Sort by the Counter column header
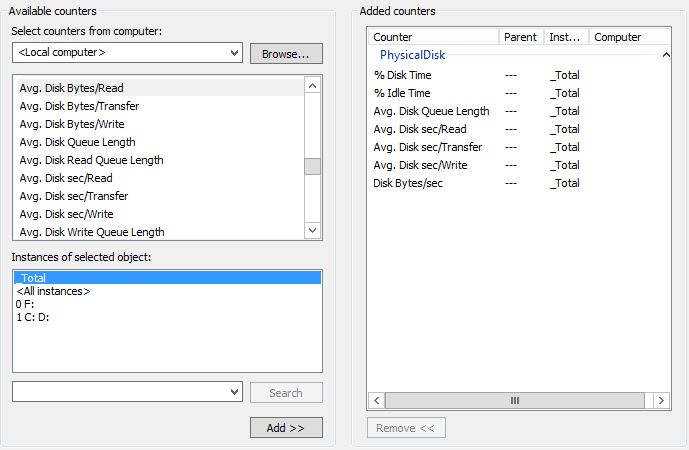Viewport: 689px width, 450px height. pos(434,37)
